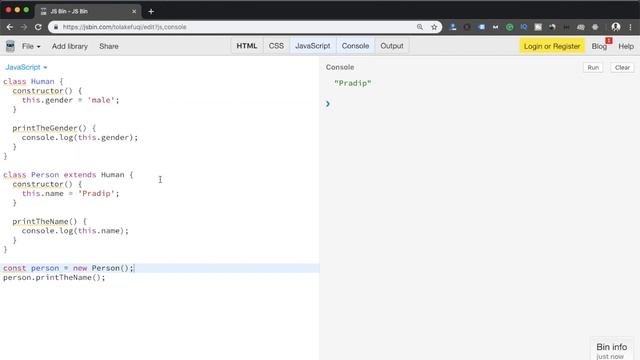Open the Add library menu

(70, 46)
